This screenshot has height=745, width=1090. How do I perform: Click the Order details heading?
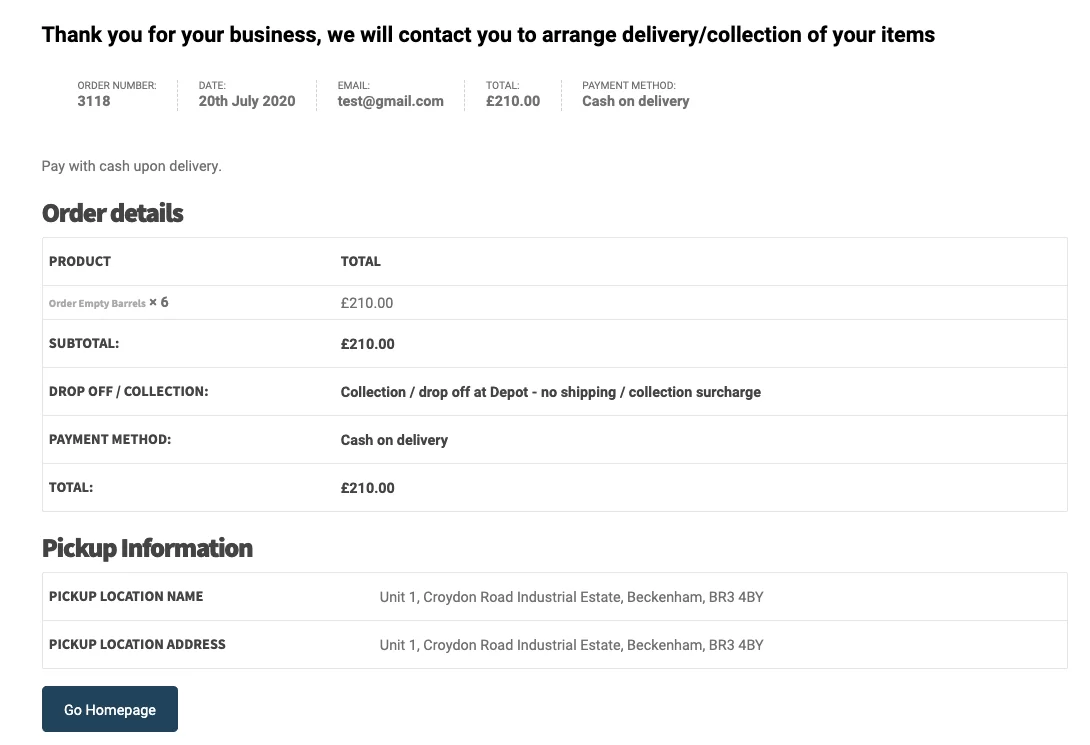coord(113,213)
